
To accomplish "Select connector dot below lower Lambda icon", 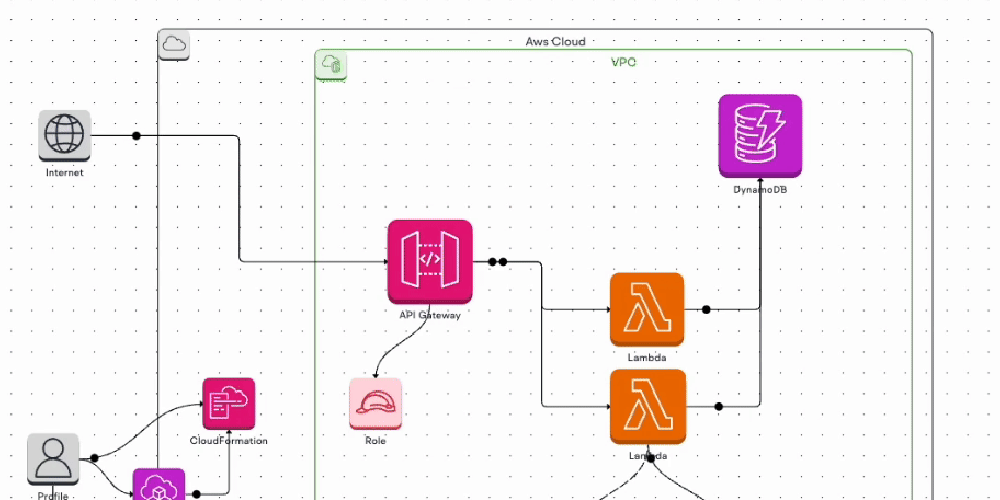I will 651,458.
